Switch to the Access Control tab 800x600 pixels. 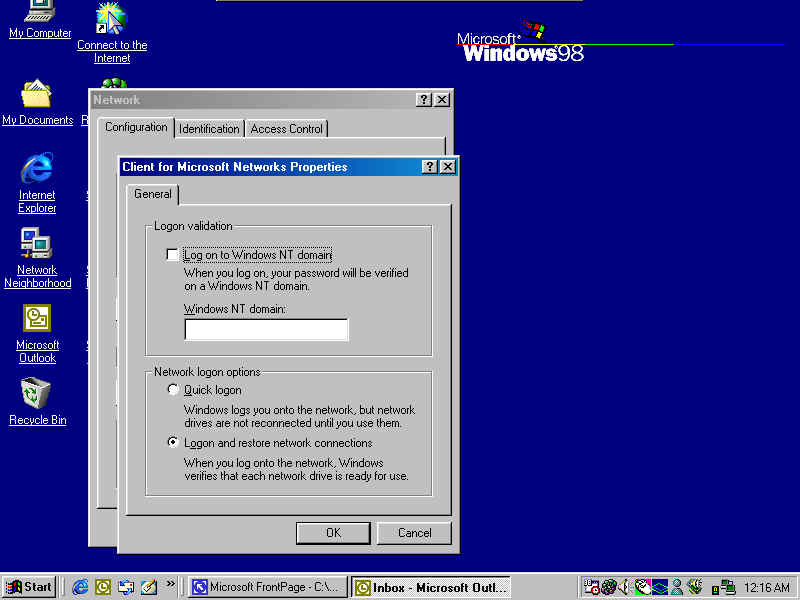coord(286,129)
